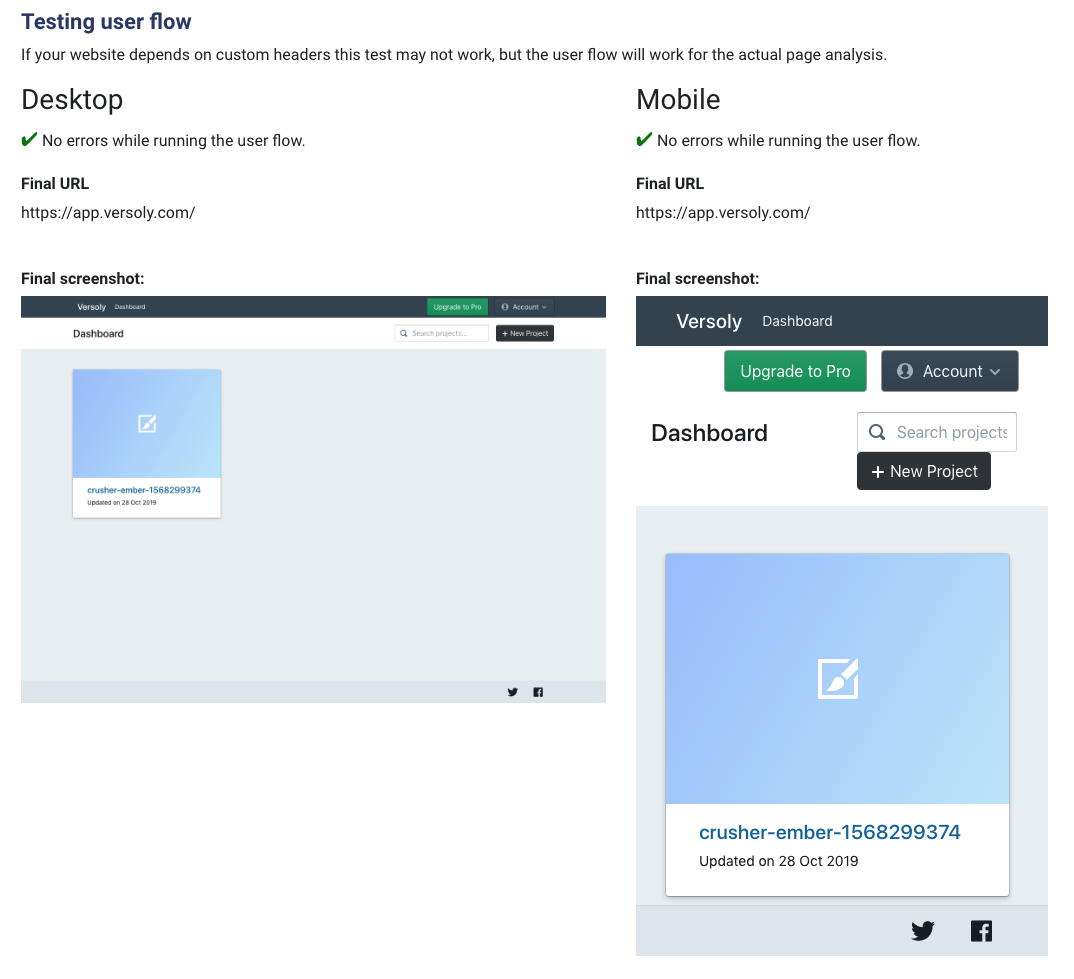Click the 'Desktop' section heading

(x=72, y=99)
